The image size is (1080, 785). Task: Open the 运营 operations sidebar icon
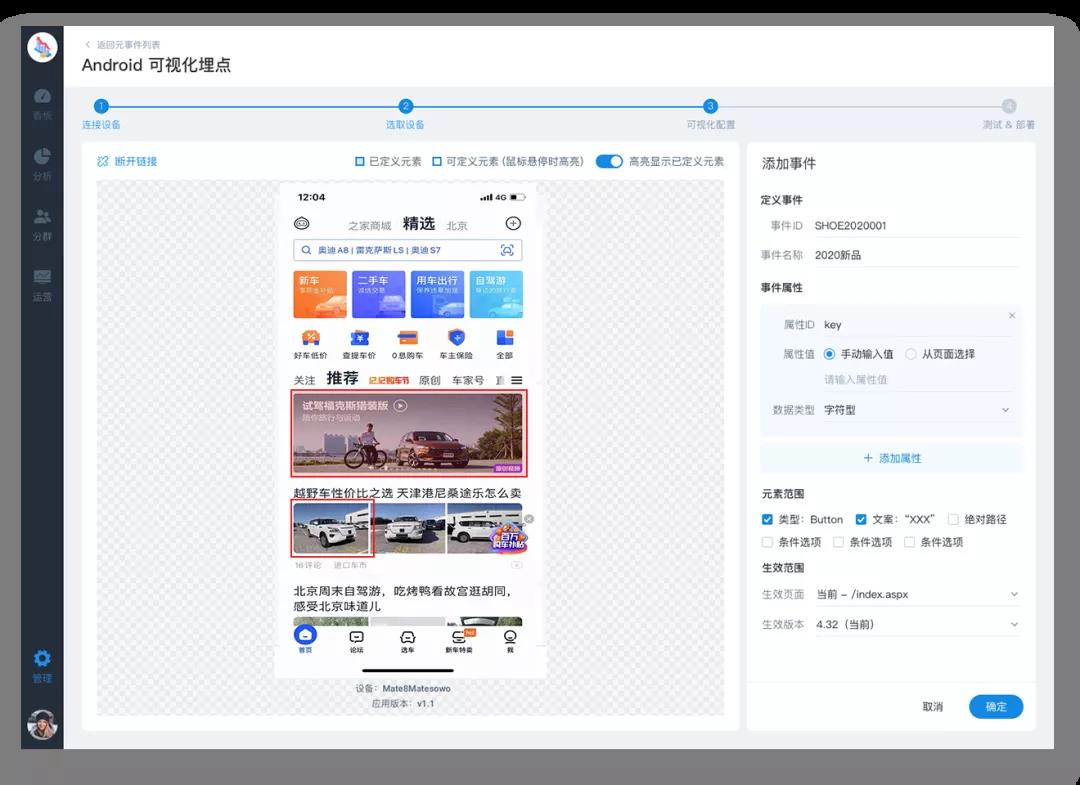tap(42, 277)
